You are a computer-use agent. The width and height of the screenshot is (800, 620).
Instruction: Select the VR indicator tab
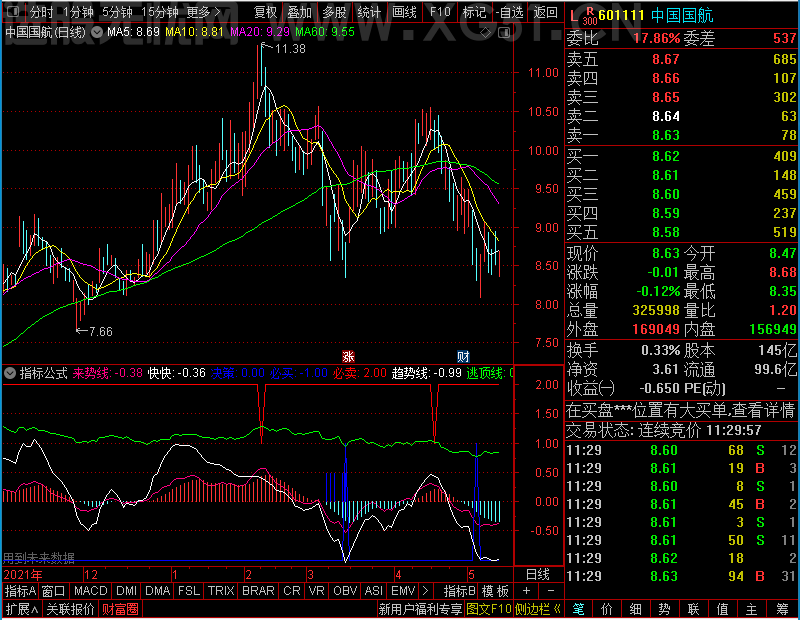point(316,591)
